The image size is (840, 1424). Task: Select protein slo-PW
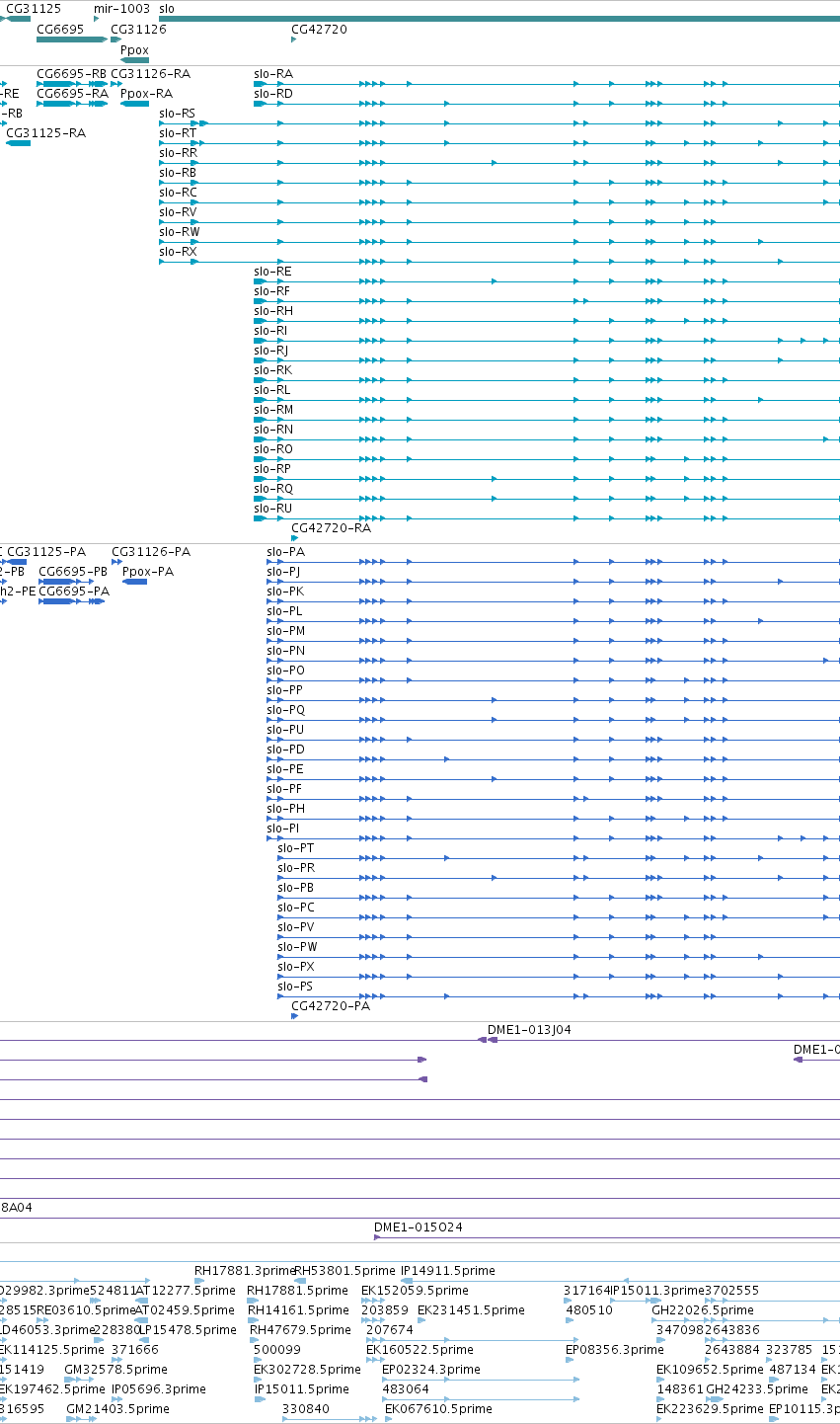(x=297, y=947)
